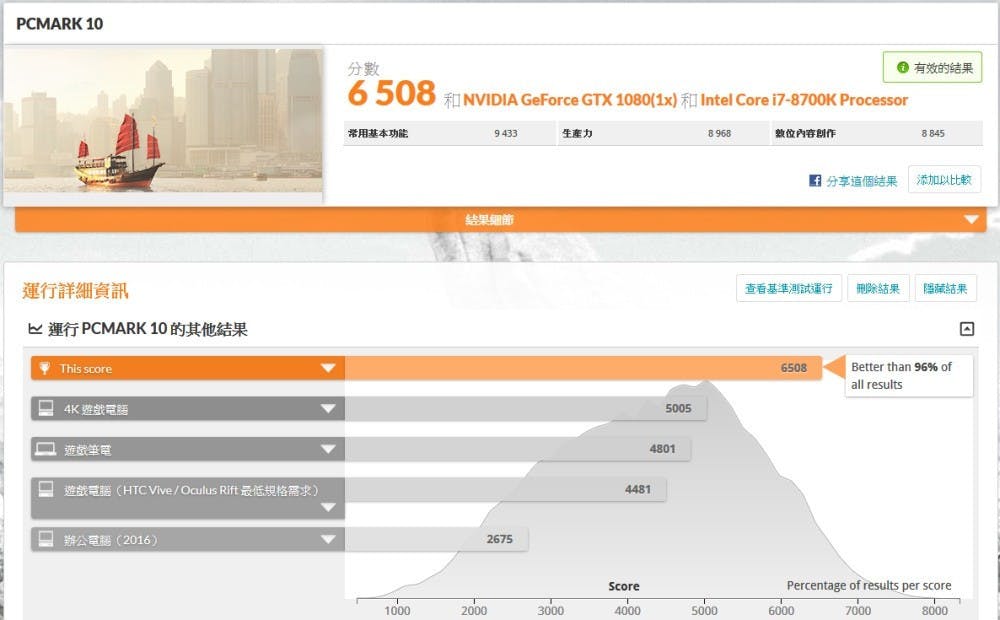The height and width of the screenshot is (620, 1000).
Task: Click the 5005 score bar
Action: [526, 408]
